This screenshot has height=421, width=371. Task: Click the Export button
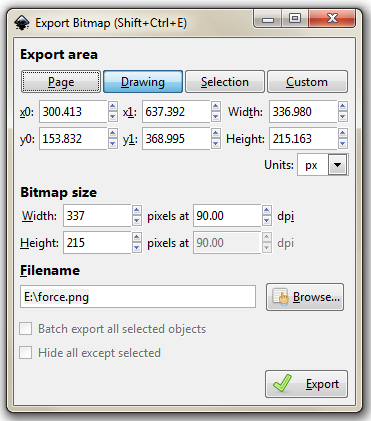(306, 384)
